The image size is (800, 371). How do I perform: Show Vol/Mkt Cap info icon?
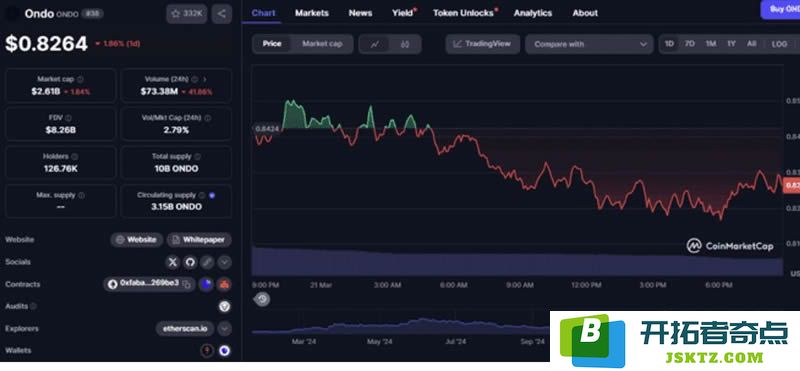tap(207, 118)
